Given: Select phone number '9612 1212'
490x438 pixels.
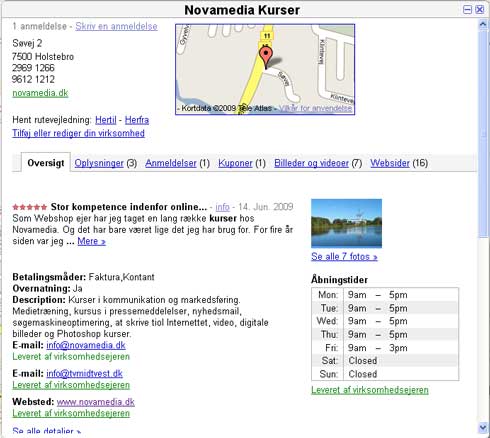Looking at the screenshot, I should point(33,79).
